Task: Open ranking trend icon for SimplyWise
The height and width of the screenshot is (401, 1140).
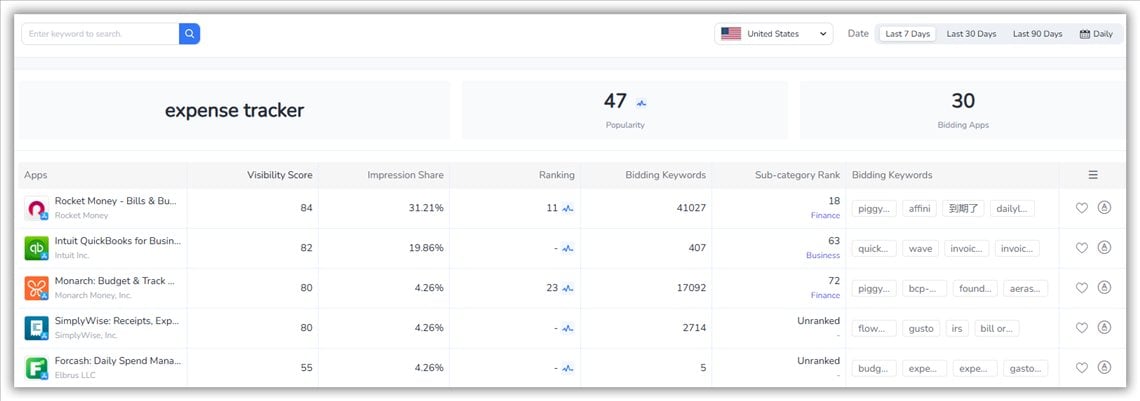Action: point(568,328)
